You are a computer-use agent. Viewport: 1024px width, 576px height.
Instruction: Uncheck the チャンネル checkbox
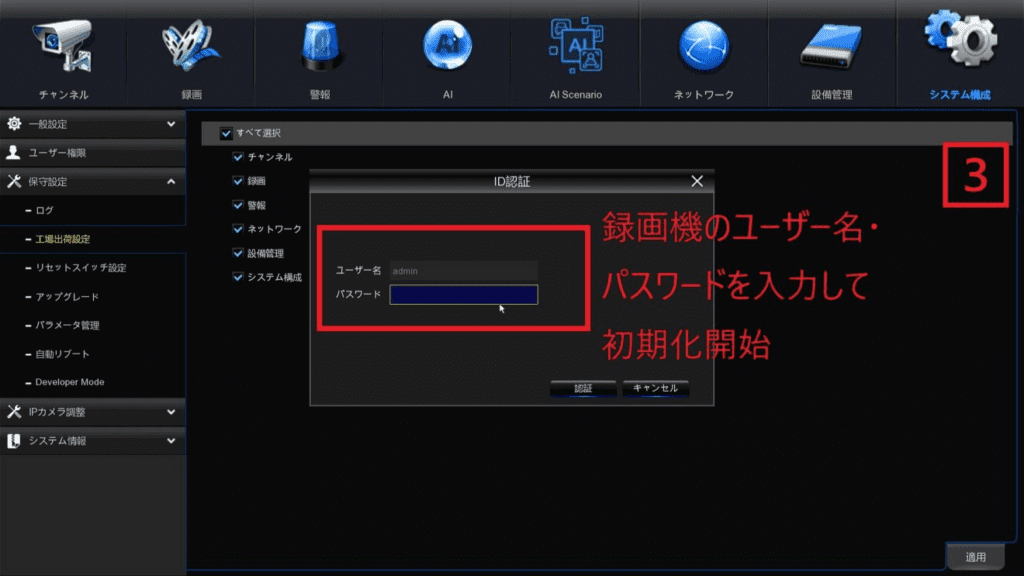(x=238, y=157)
